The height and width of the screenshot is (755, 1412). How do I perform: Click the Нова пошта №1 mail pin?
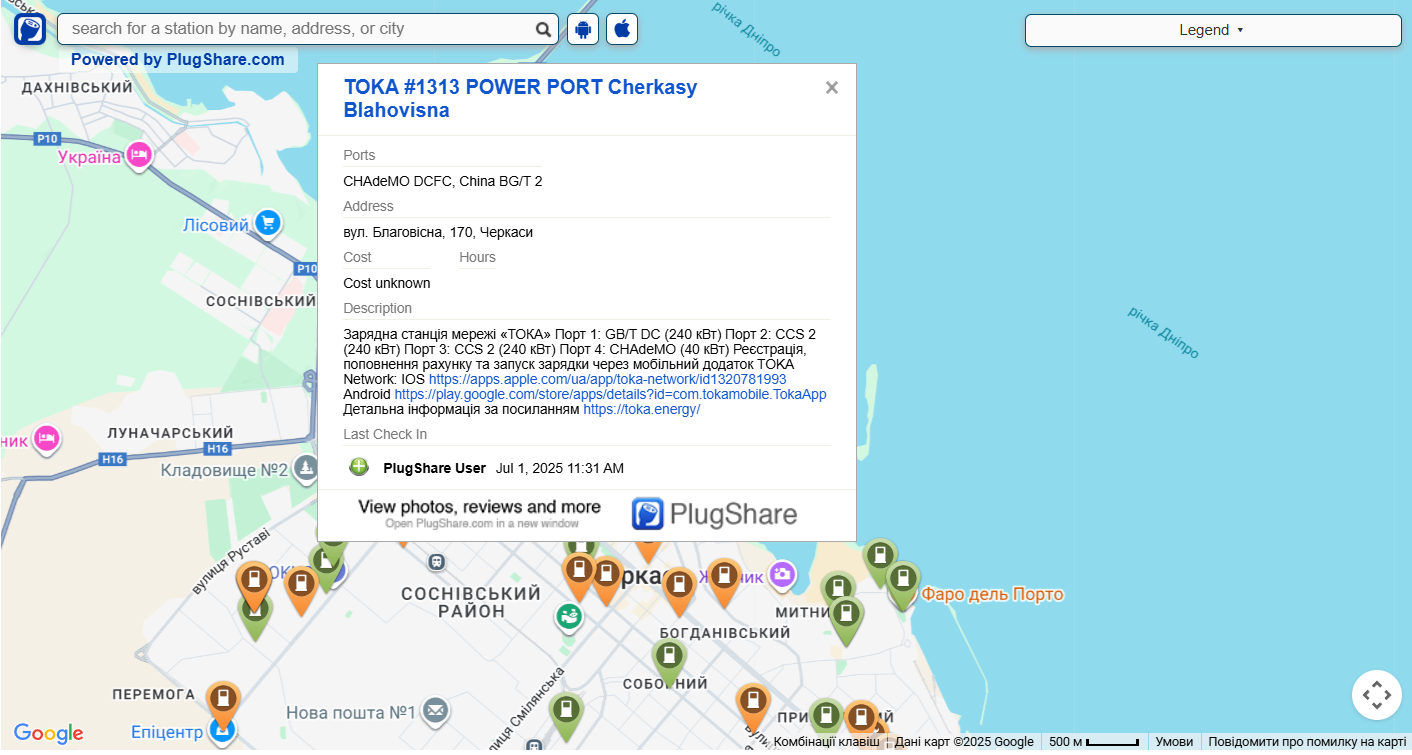click(435, 711)
